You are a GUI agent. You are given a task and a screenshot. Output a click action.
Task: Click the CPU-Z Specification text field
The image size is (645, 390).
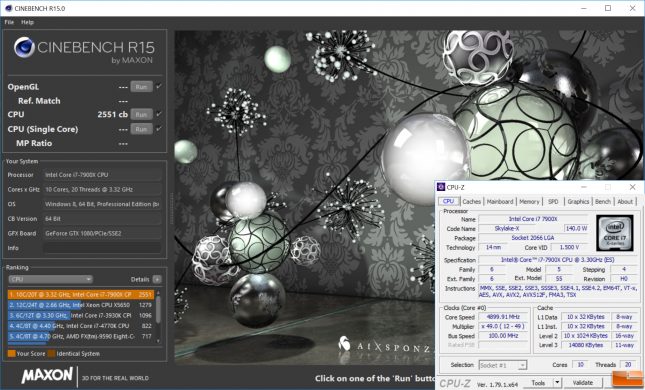[x=557, y=260]
